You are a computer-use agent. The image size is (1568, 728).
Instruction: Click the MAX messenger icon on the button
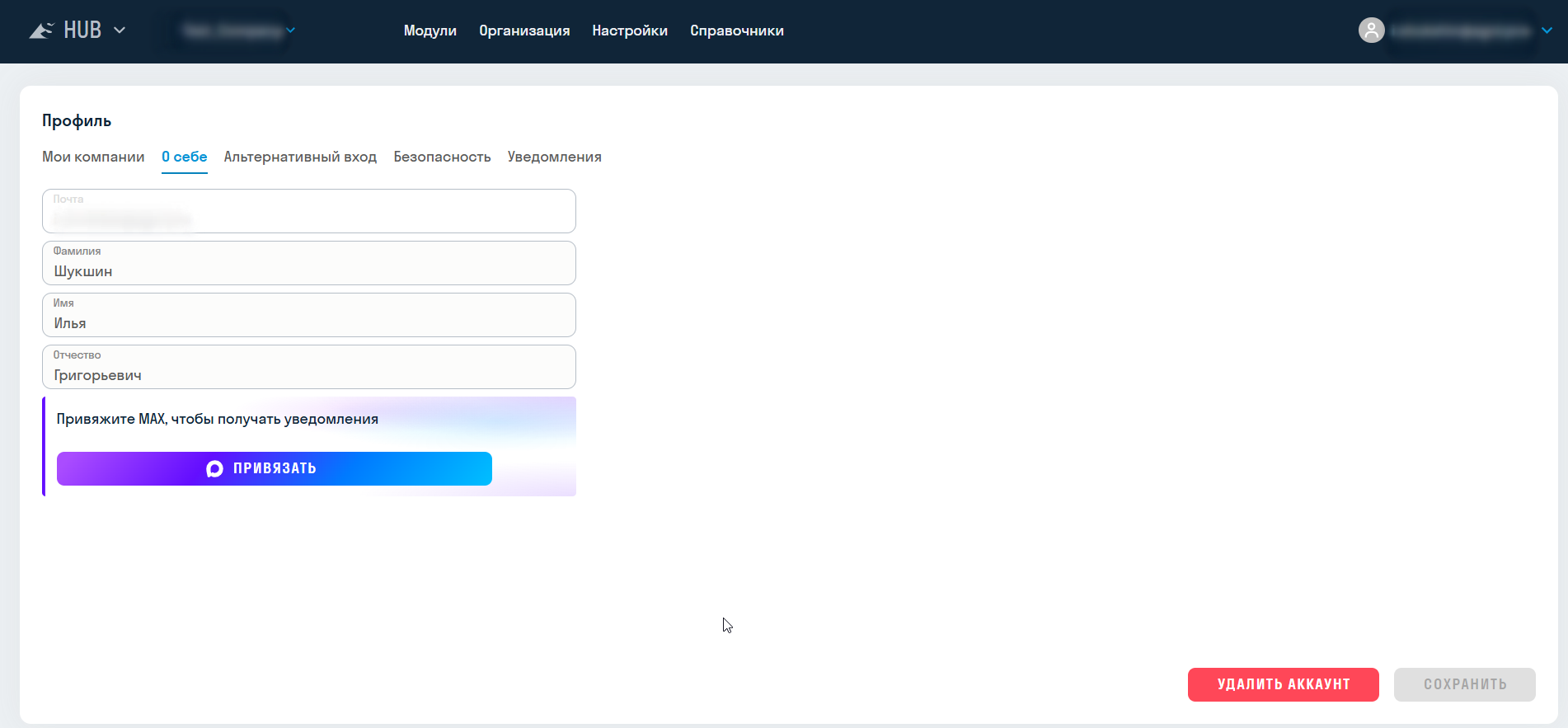click(x=214, y=468)
